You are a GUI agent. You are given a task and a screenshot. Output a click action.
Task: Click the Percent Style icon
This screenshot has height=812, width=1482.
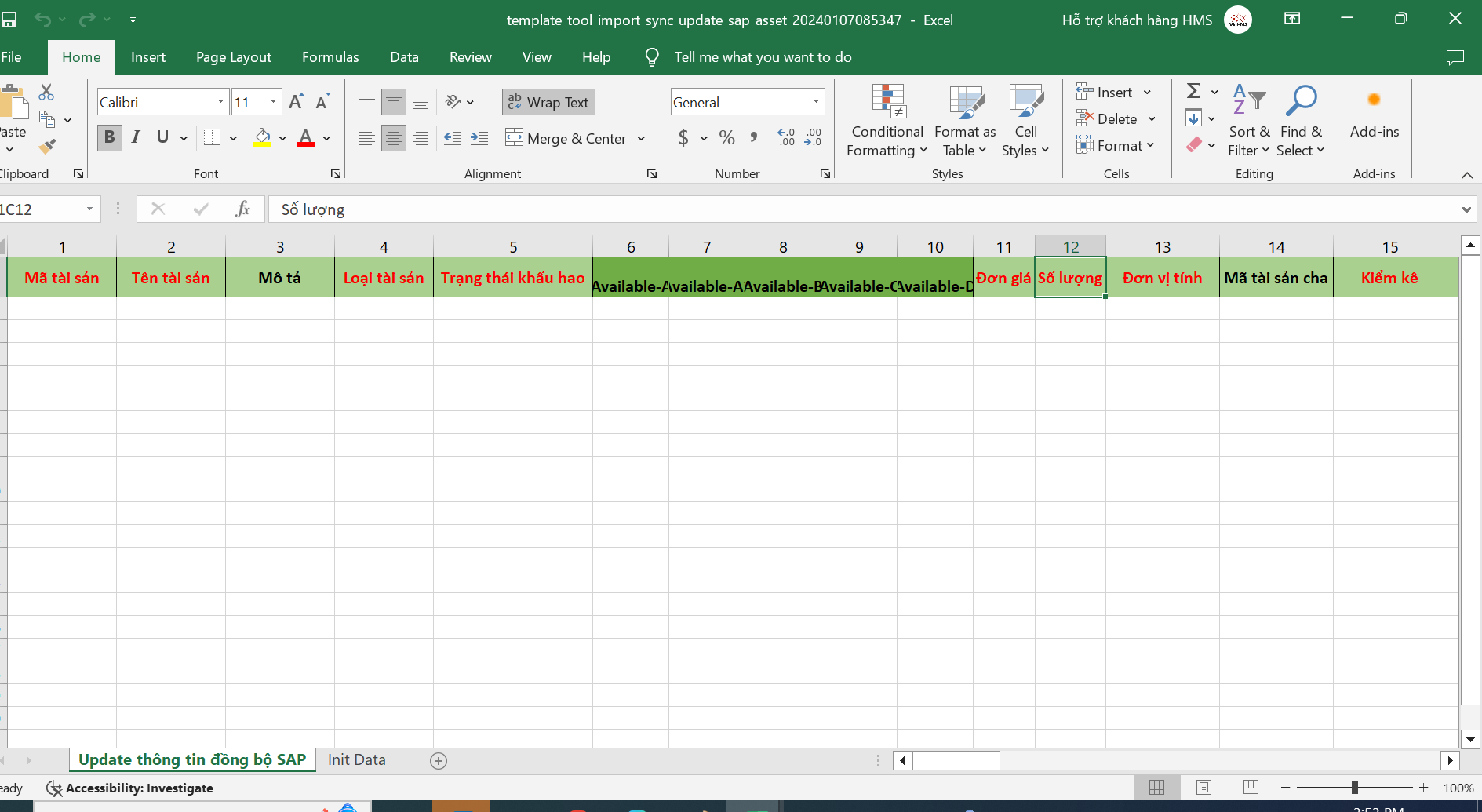point(727,138)
